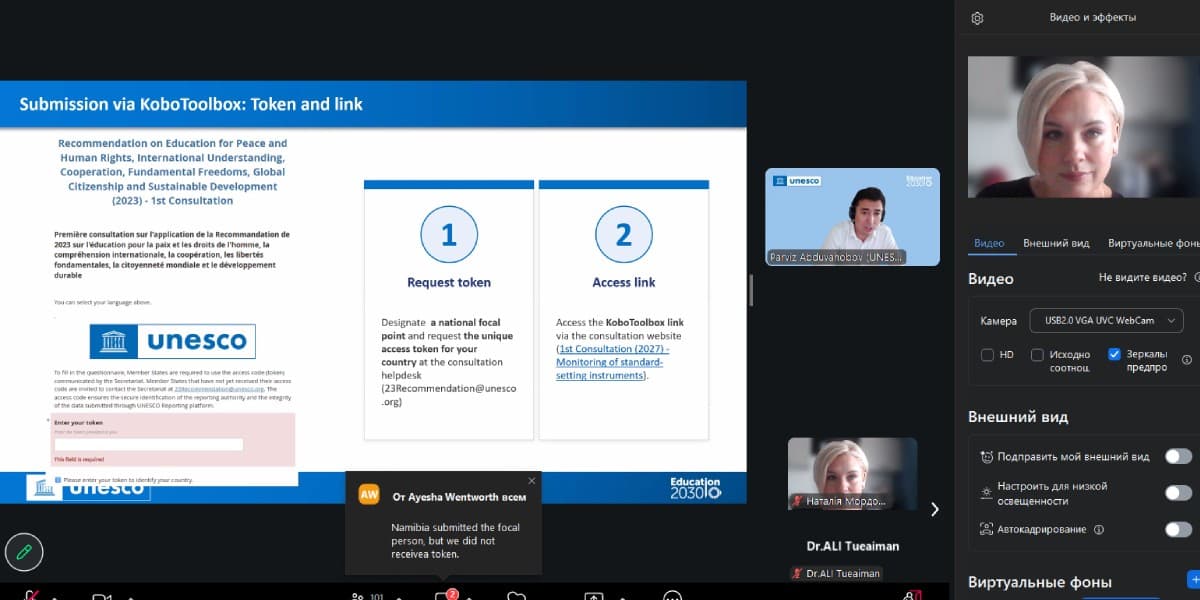Click the low-light adjustment sun icon

point(987,493)
